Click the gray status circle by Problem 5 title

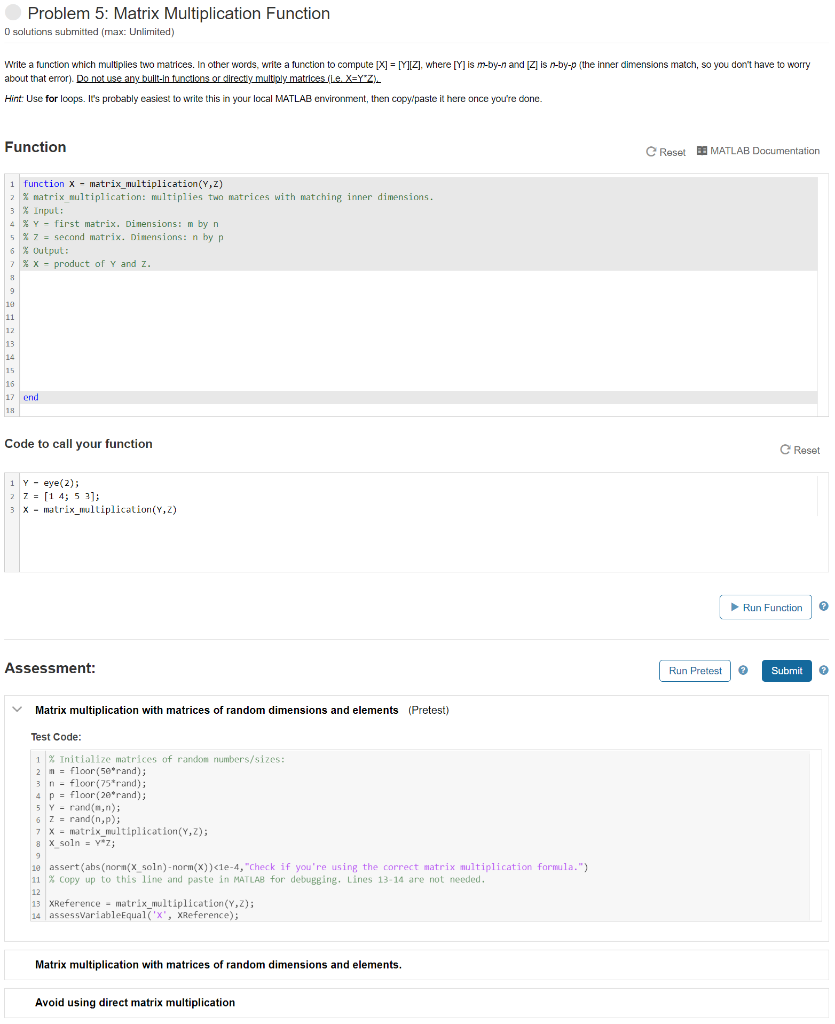13,12
